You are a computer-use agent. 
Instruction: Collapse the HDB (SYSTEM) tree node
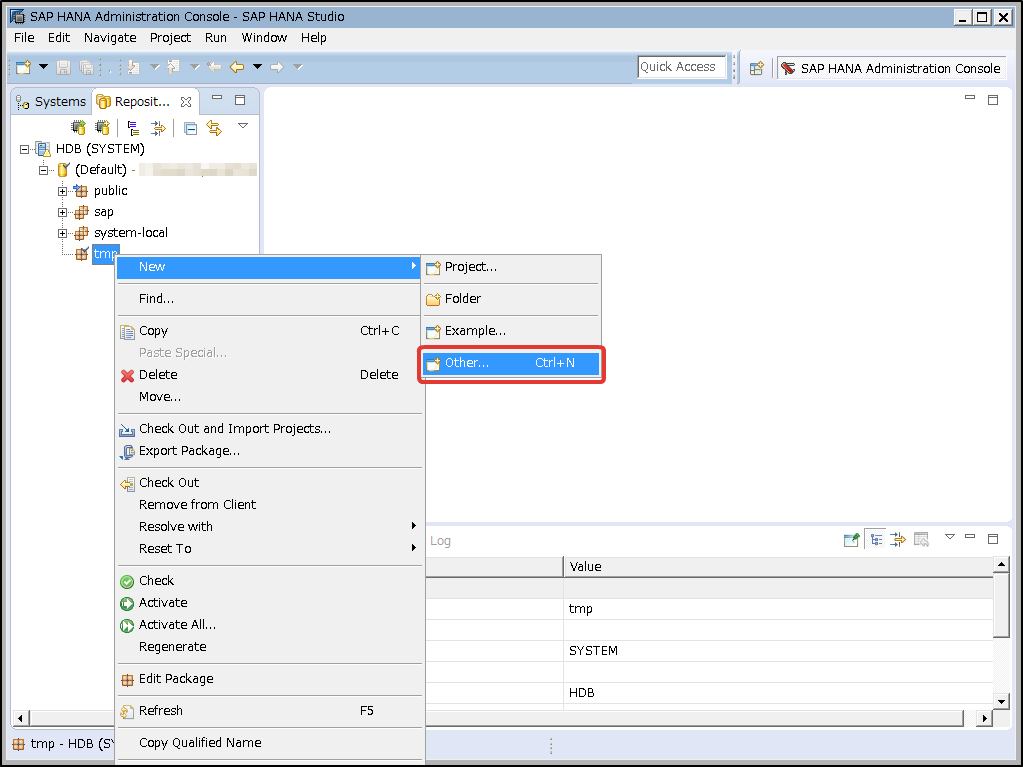click(24, 149)
